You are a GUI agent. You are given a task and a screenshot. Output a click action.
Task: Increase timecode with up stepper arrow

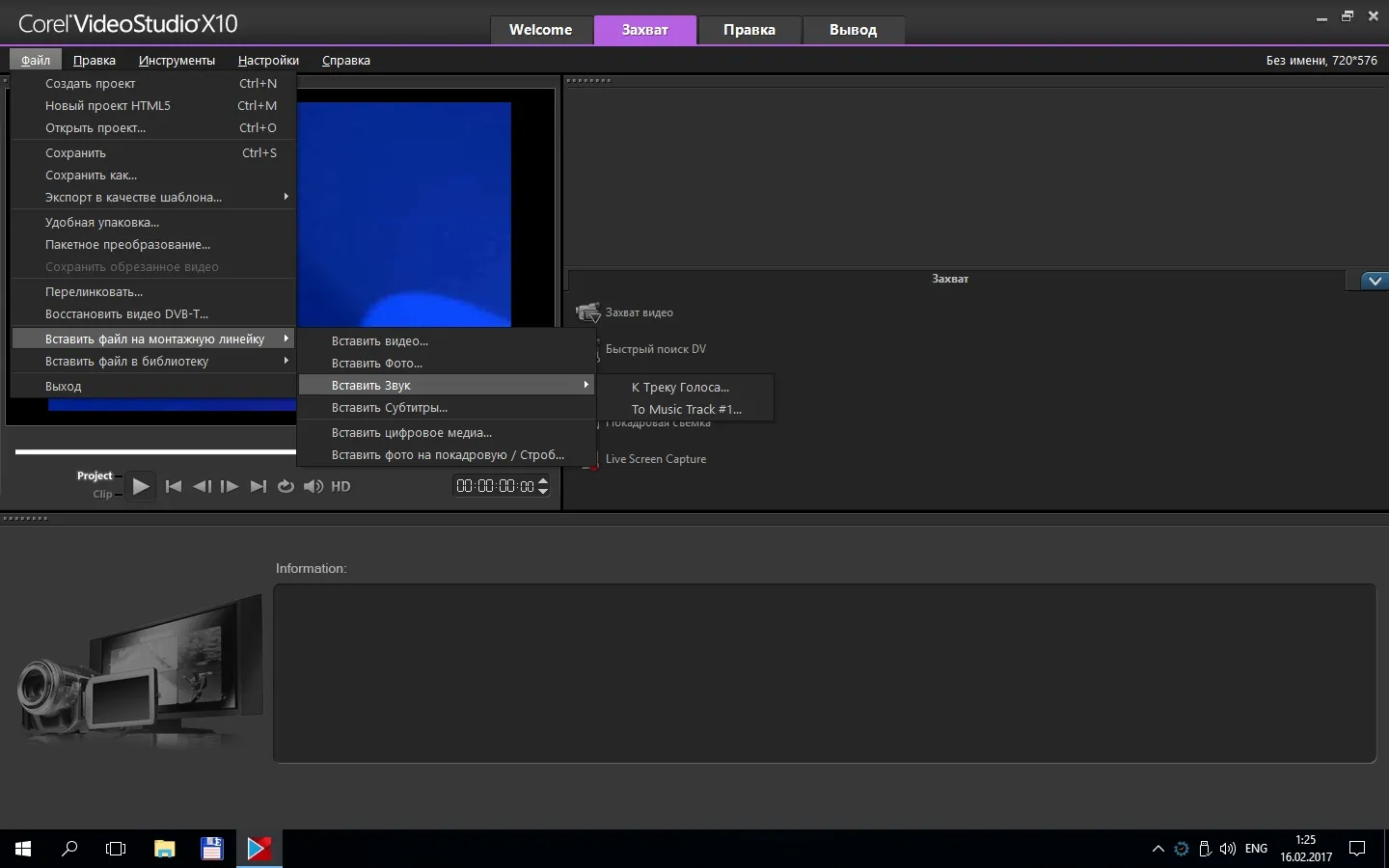[543, 480]
